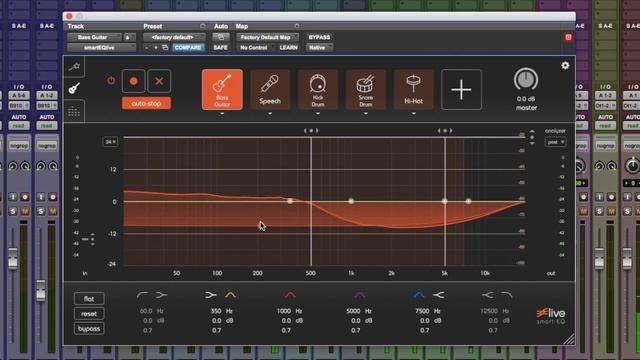Screen dimensions: 640x360
Task: Select high-shelf shape for 12500 Hz band
Action: click(488, 295)
